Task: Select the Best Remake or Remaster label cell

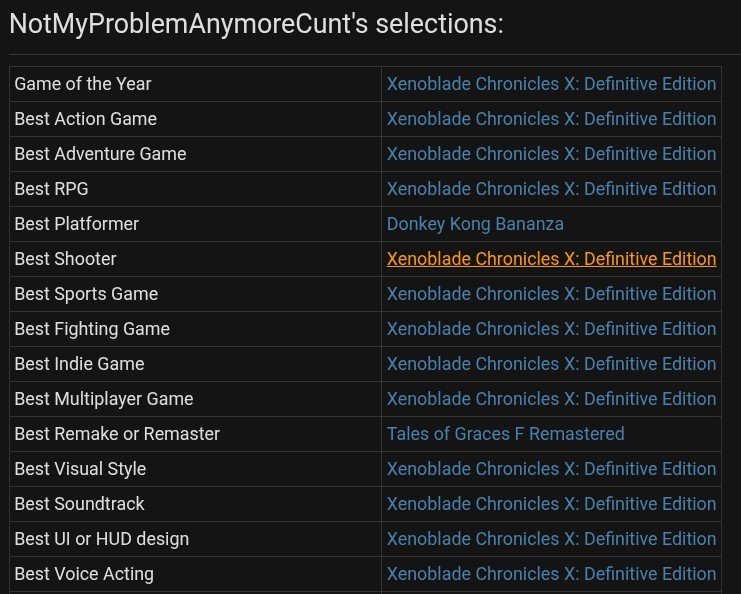Action: click(117, 434)
